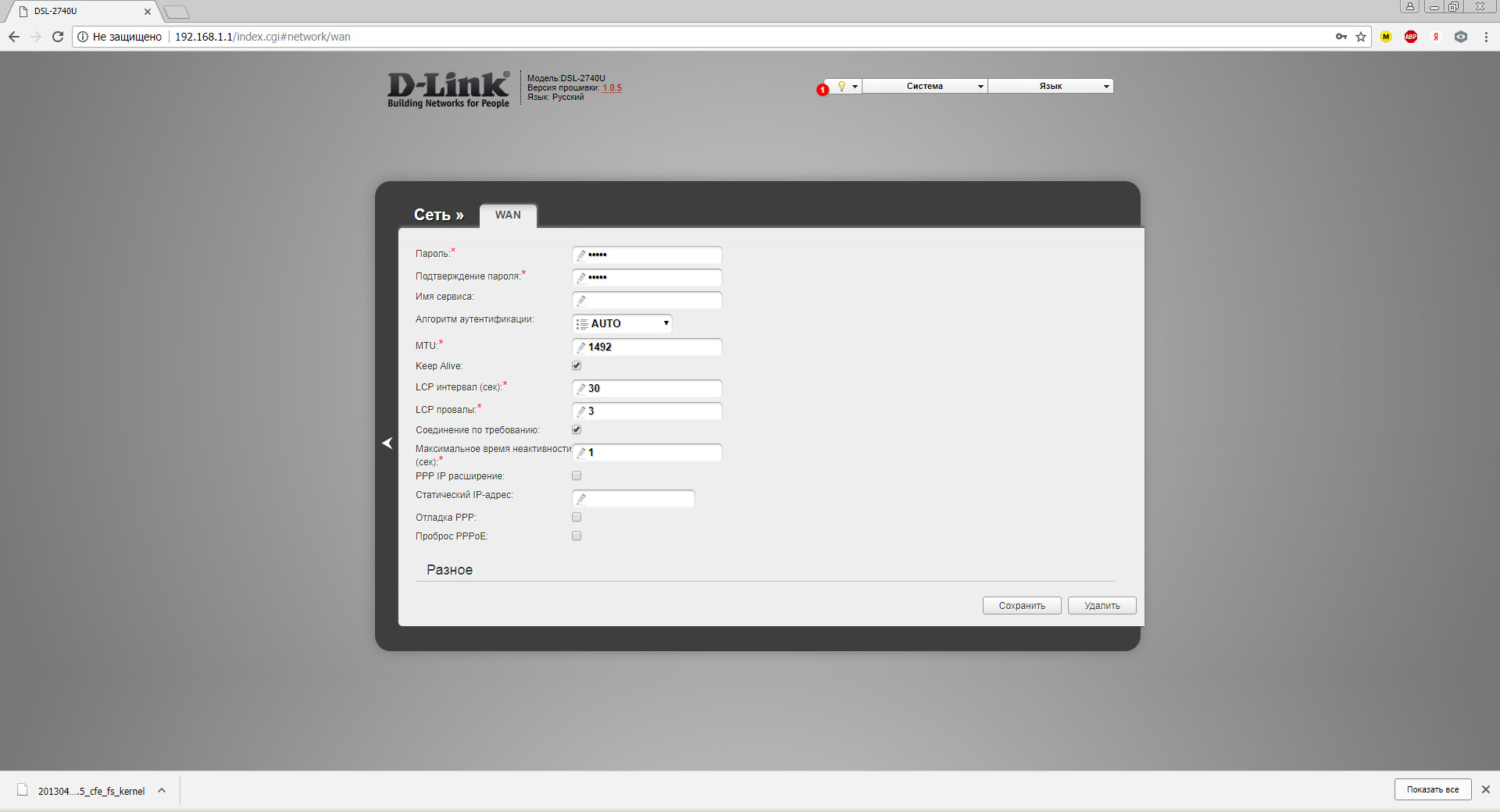
Task: Click the Сохранить button
Action: click(1022, 606)
